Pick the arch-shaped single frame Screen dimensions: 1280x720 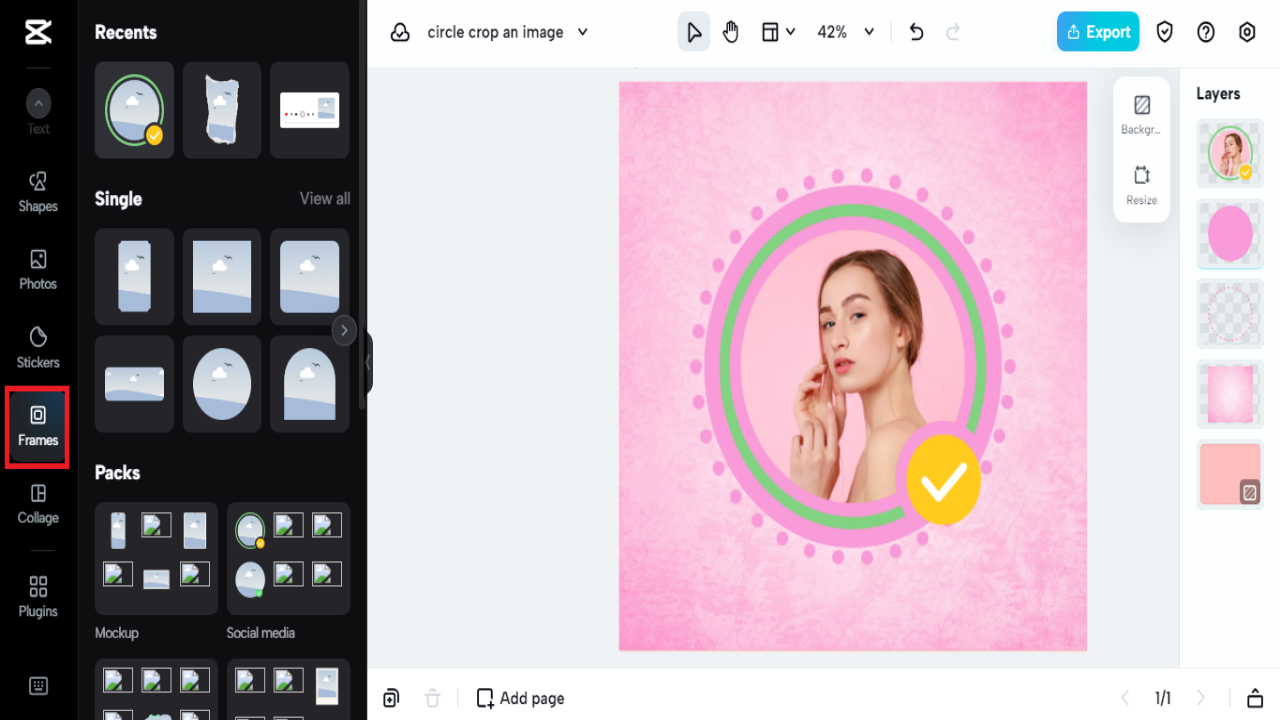coord(310,384)
